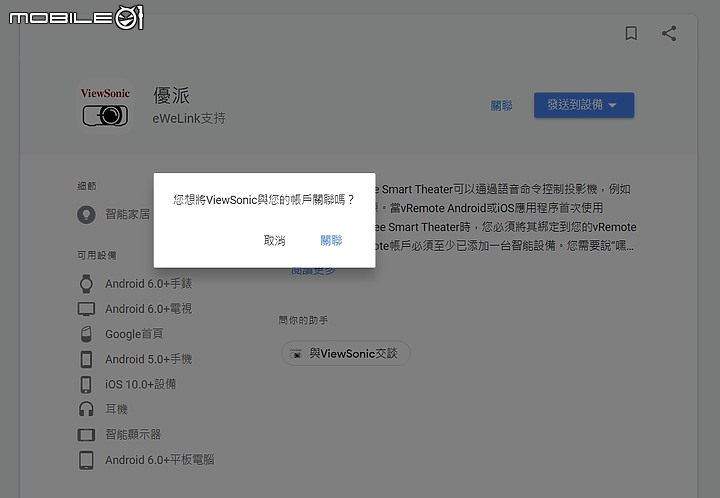
Task: Click the 閱讀更多 read more link
Action: click(314, 270)
